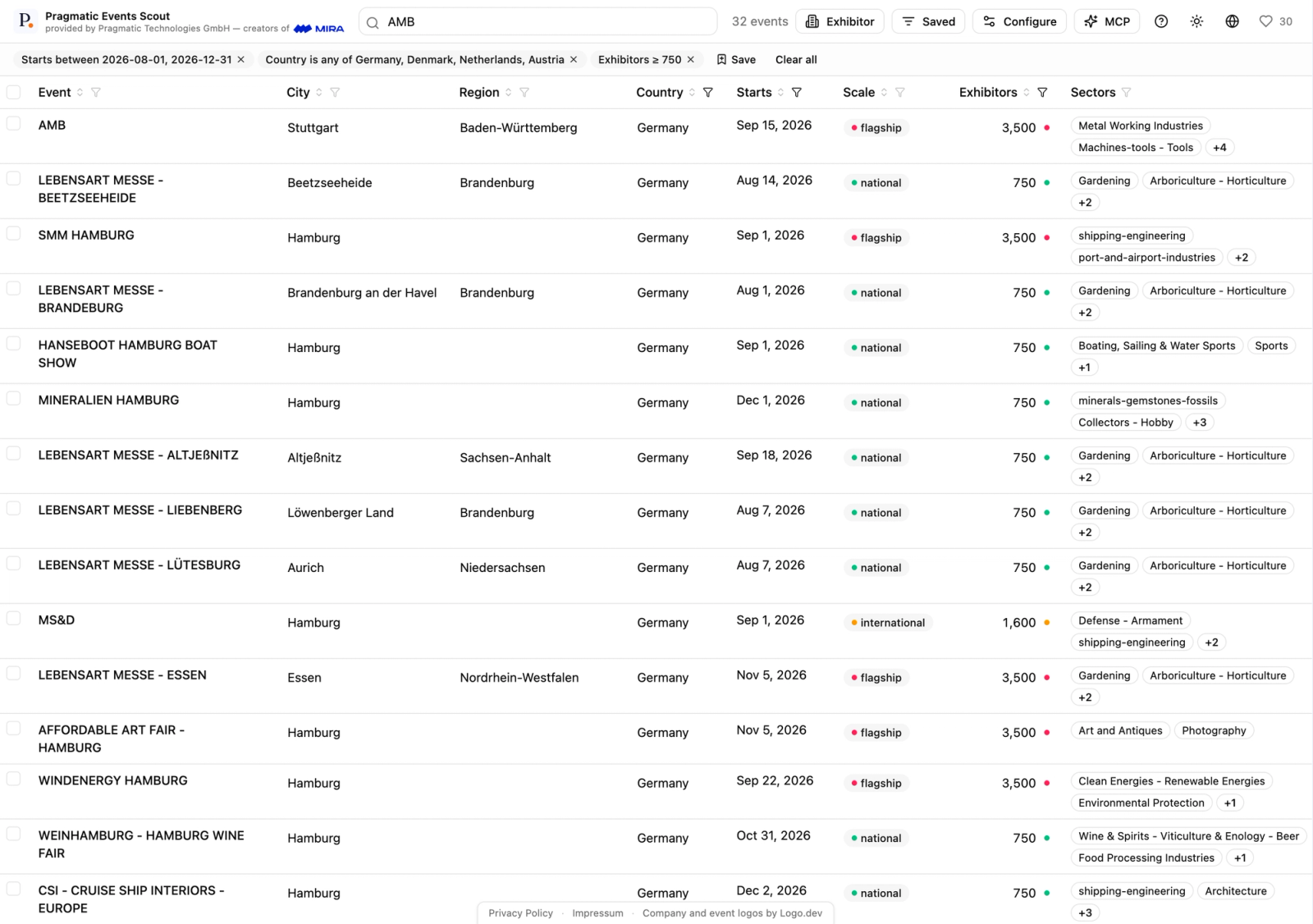Click the search magnifier icon
This screenshot has width=1313, height=924.
coord(373,22)
